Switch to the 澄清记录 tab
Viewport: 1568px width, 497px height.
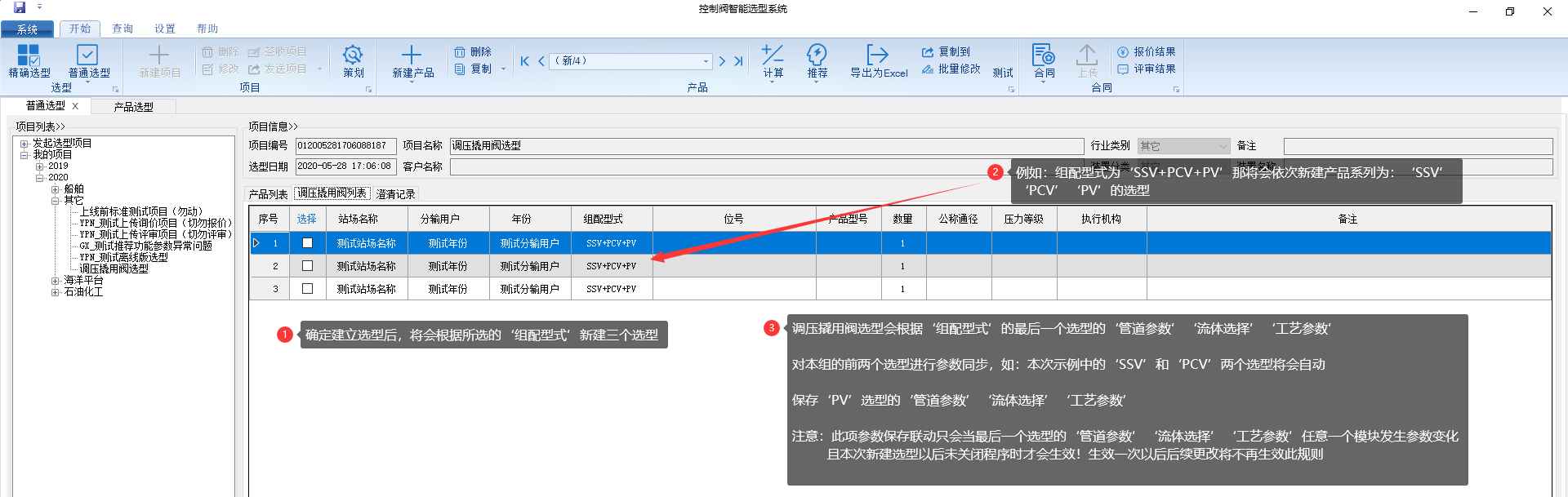click(x=395, y=194)
